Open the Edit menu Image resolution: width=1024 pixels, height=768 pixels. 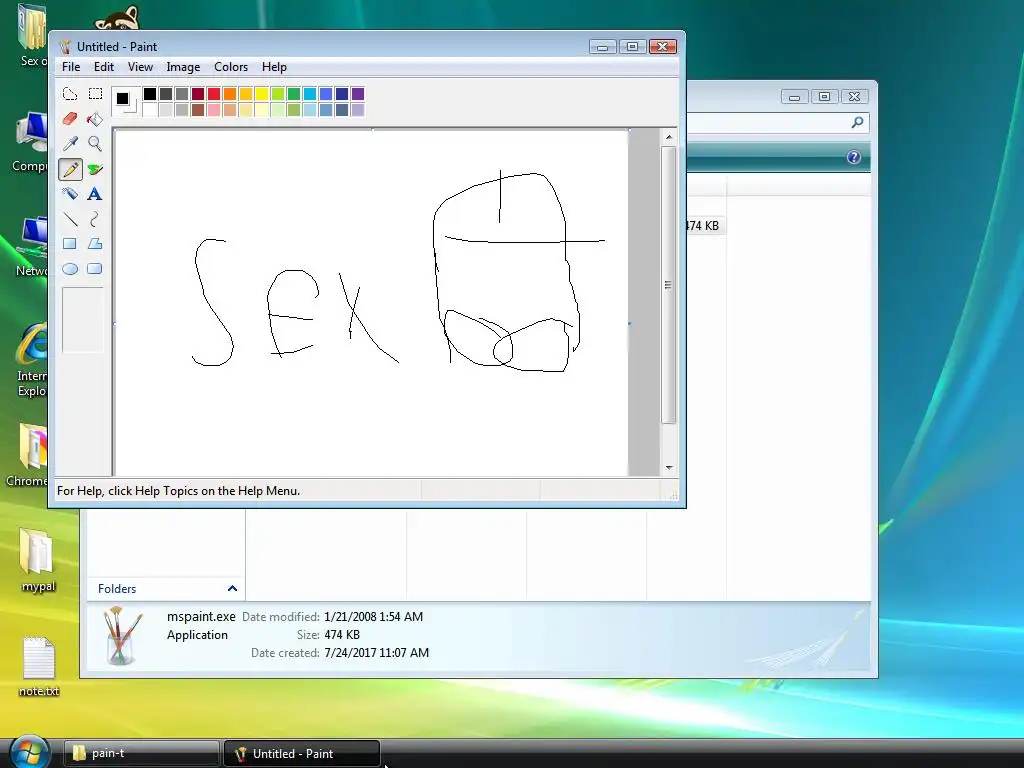click(x=103, y=67)
